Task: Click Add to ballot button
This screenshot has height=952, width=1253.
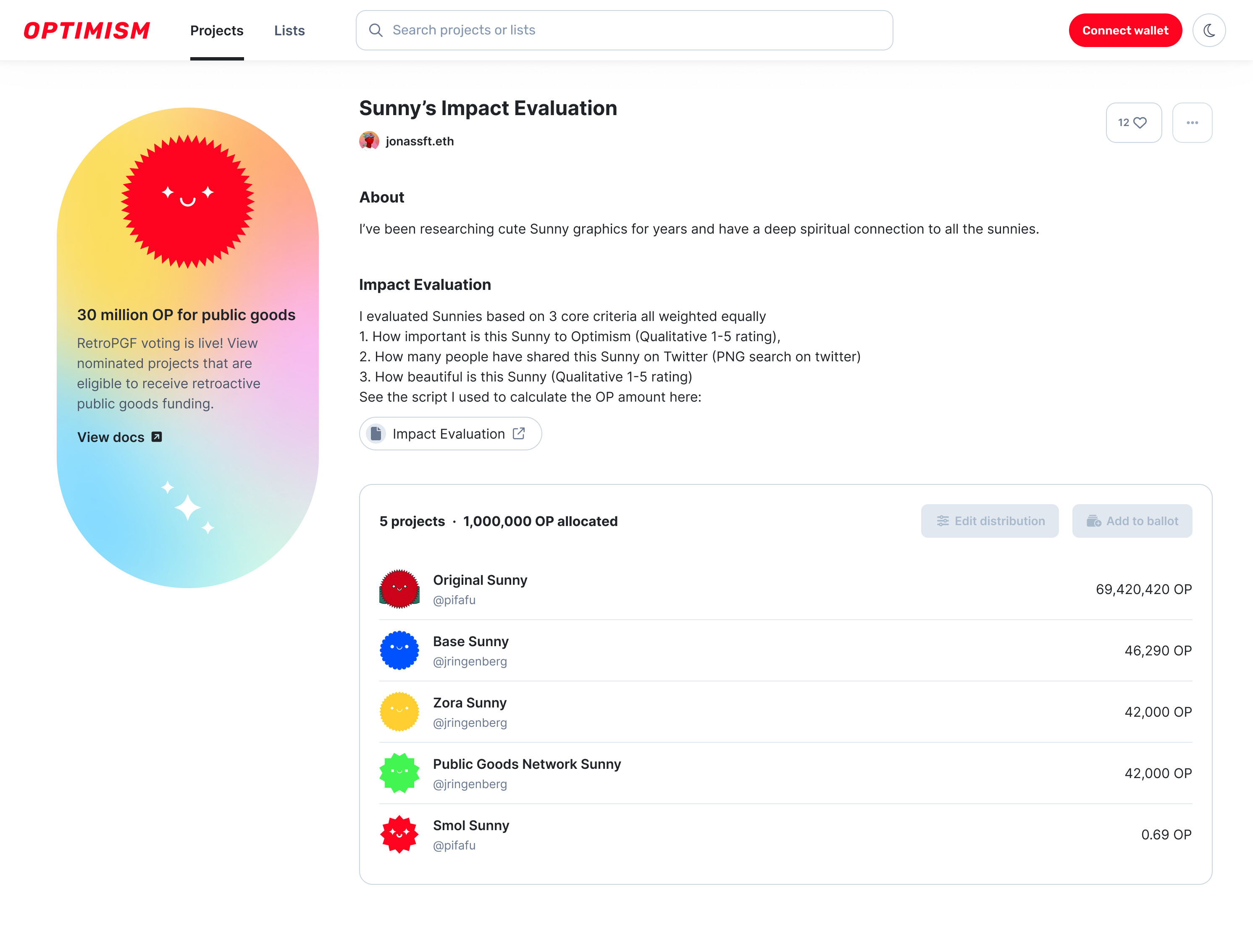Action: pyautogui.click(x=1132, y=521)
